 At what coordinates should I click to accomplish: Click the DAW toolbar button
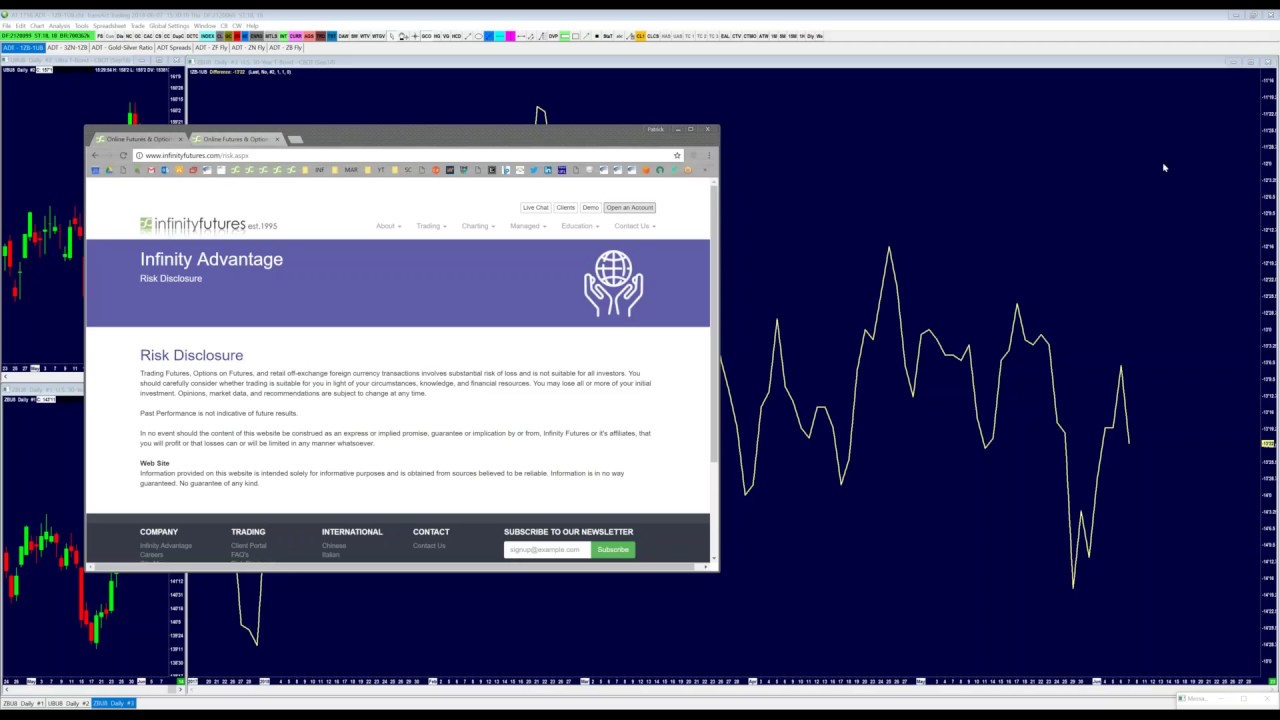344,36
